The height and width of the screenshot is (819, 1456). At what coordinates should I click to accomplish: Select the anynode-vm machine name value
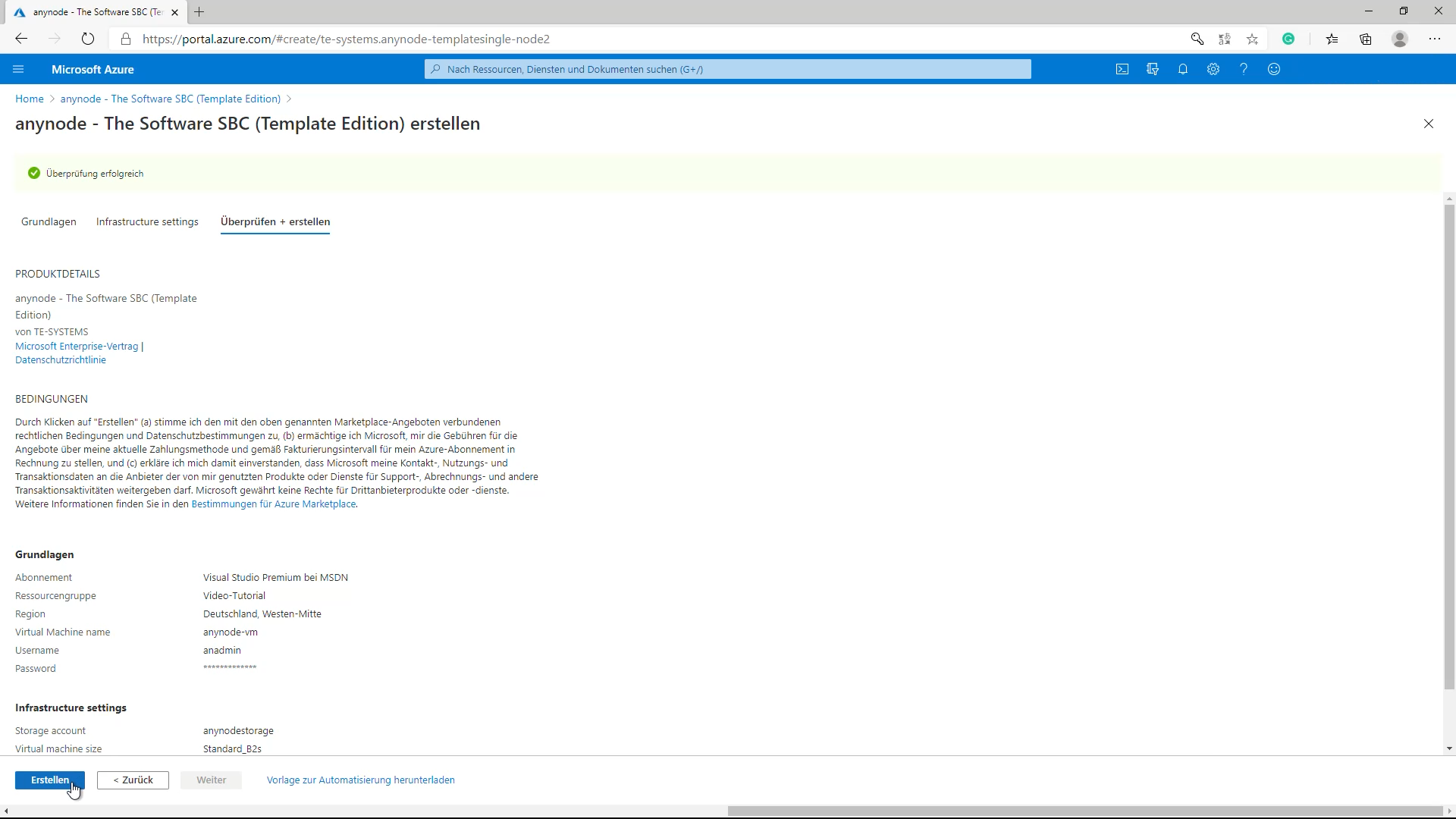(231, 632)
